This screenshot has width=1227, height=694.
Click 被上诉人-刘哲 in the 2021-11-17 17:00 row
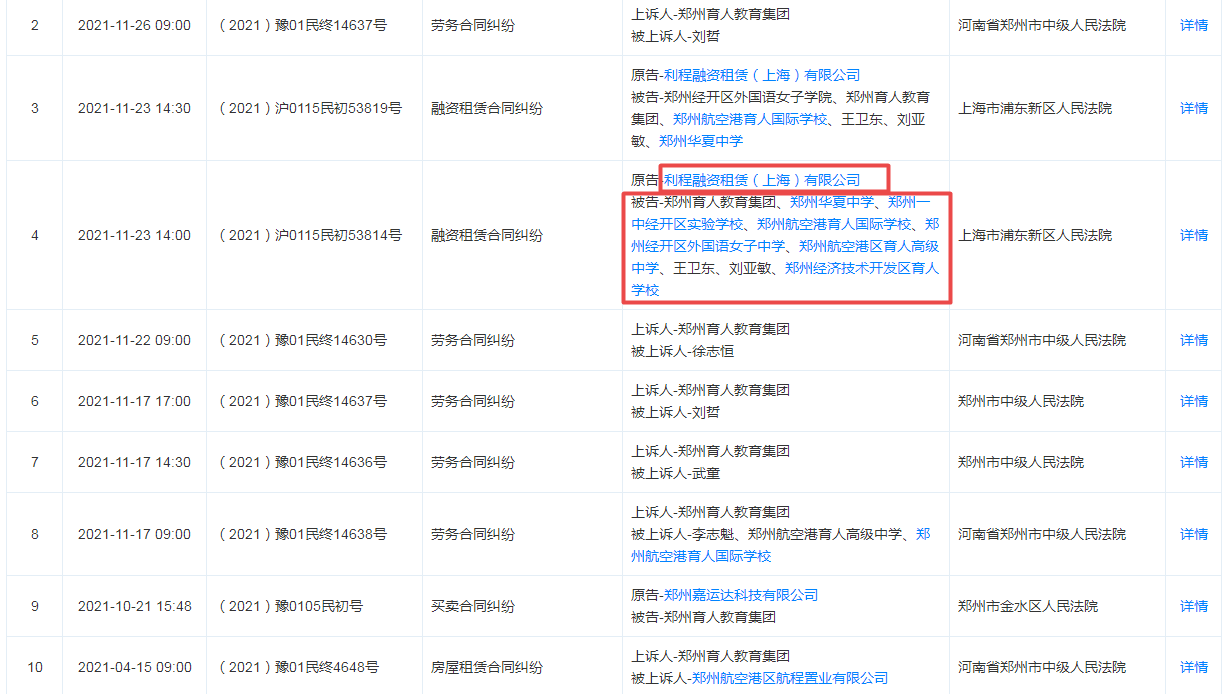(675, 412)
